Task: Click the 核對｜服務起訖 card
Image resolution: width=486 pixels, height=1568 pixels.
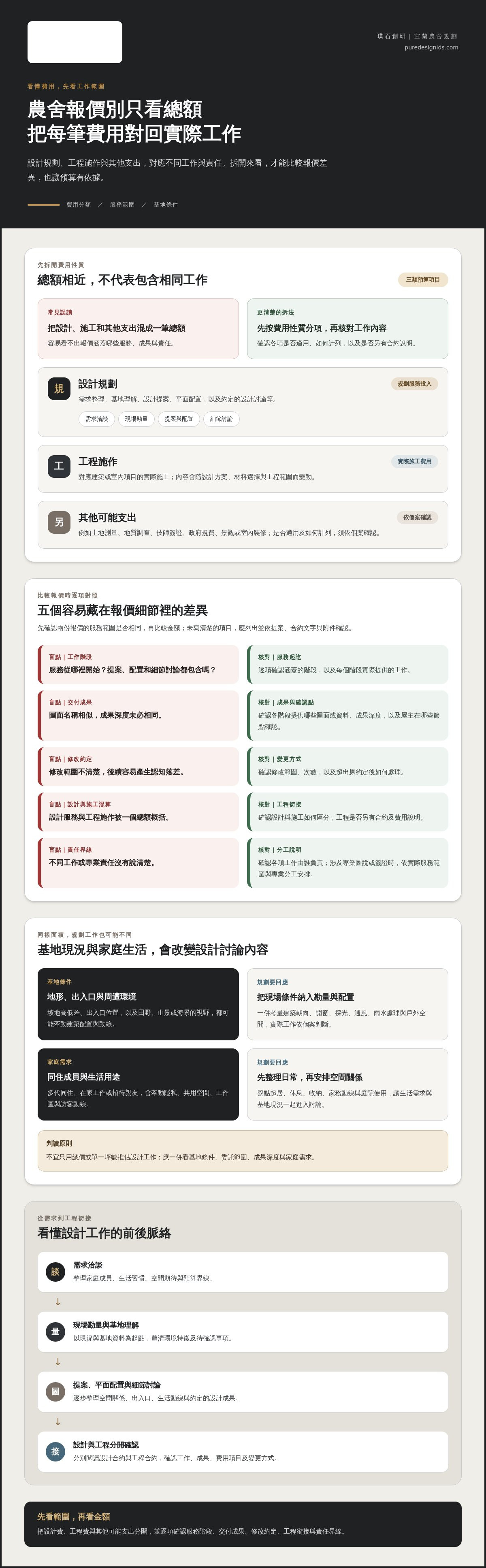Action: click(x=348, y=664)
